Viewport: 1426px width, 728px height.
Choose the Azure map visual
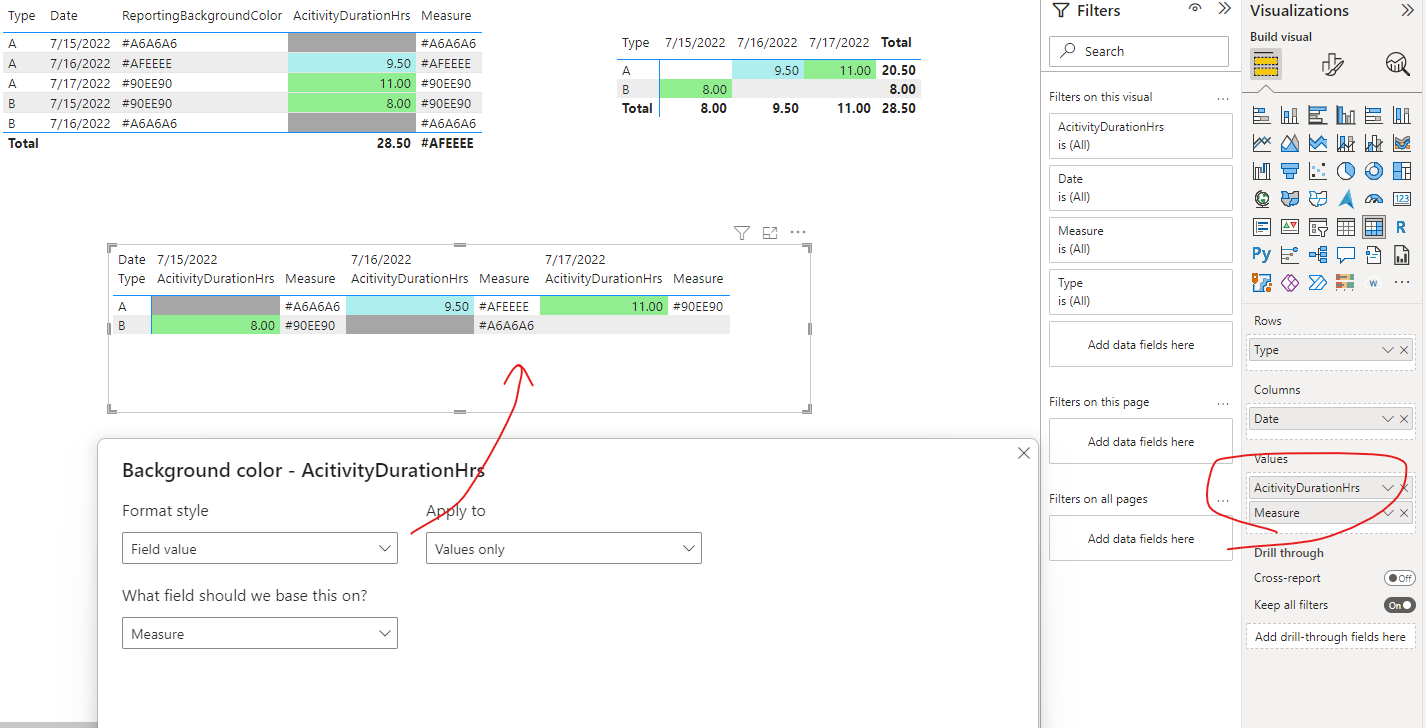pos(1346,199)
